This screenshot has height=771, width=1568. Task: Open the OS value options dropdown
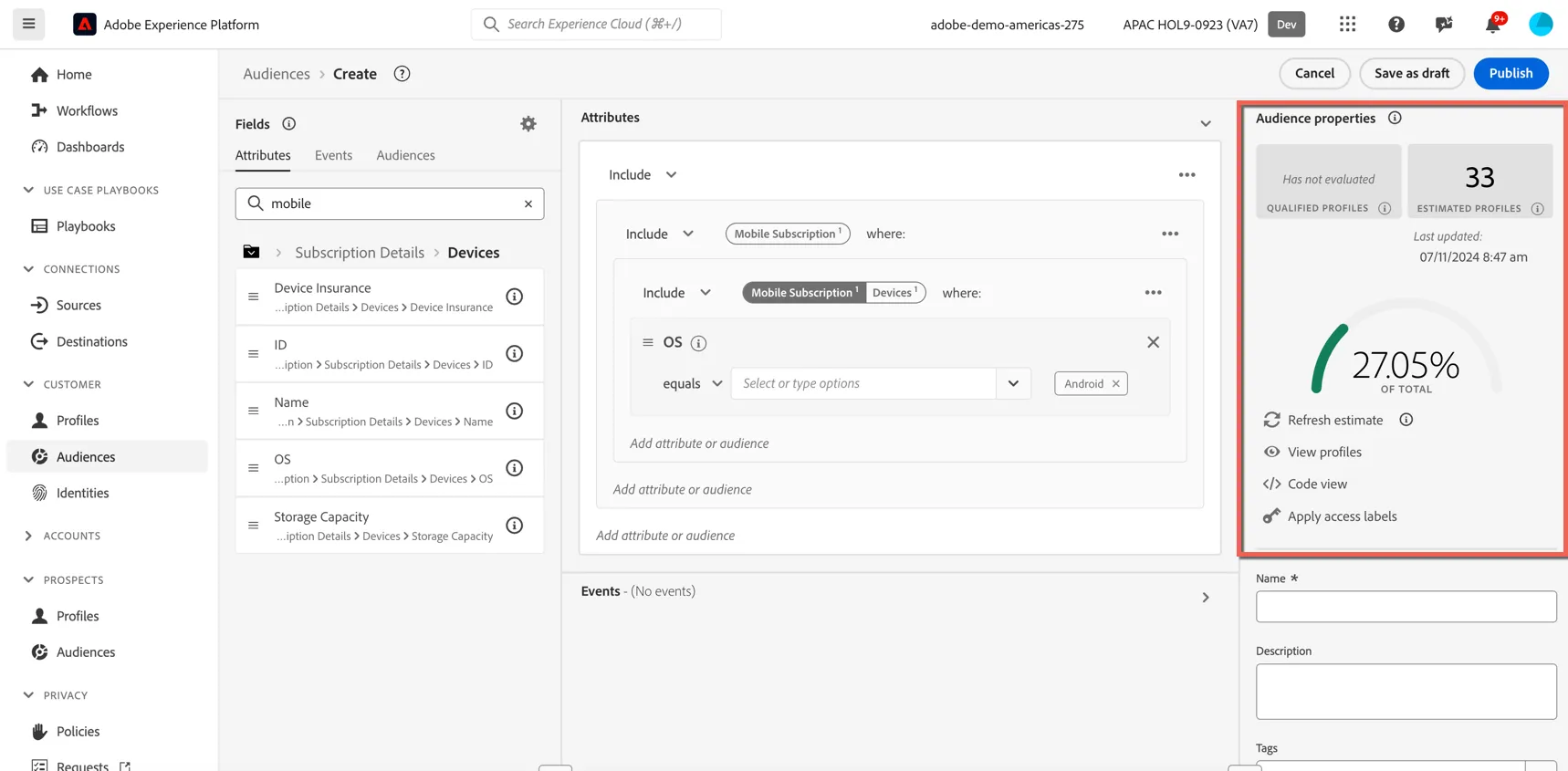1013,384
